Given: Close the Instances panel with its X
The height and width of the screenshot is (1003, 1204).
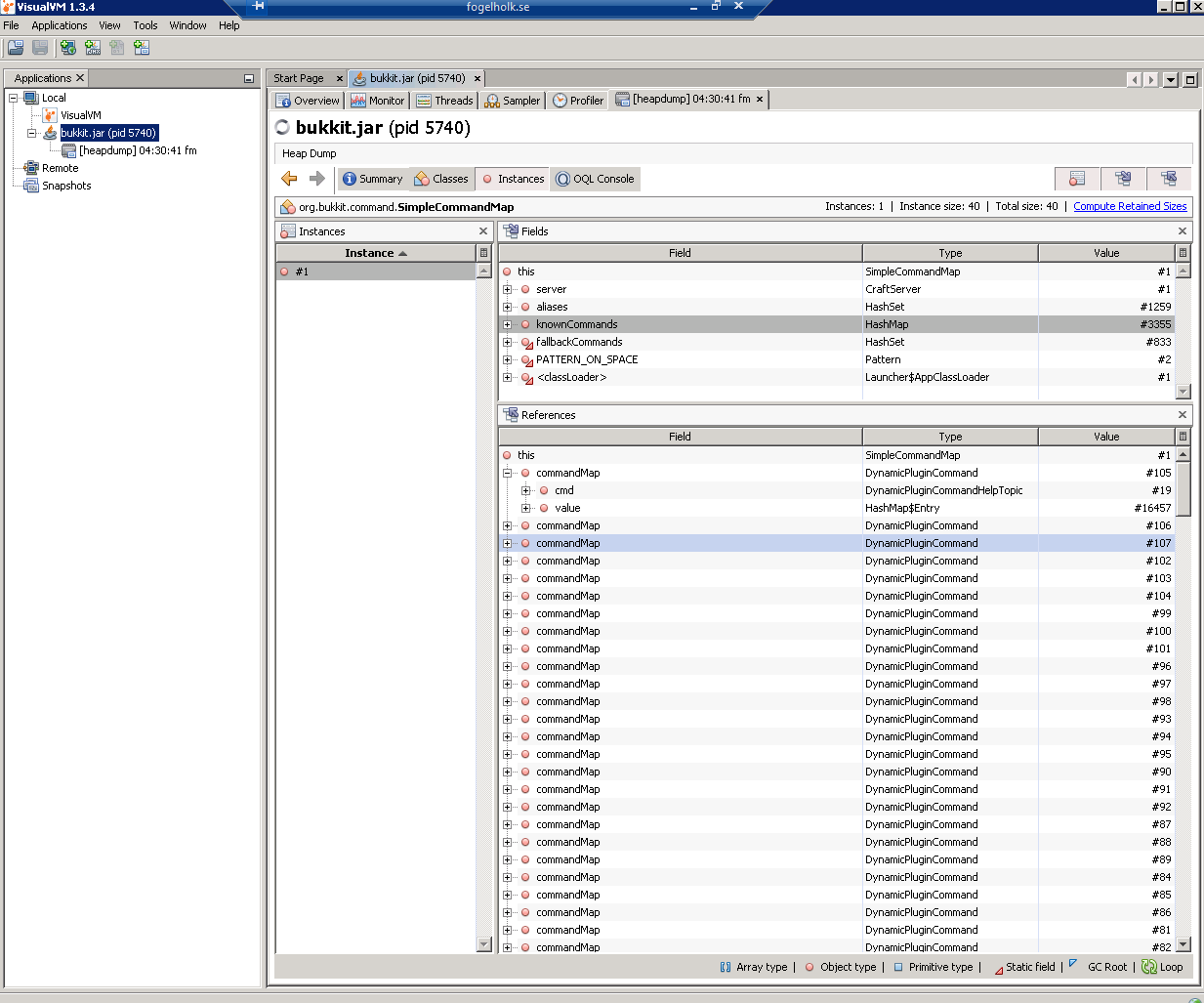Looking at the screenshot, I should tap(482, 231).
